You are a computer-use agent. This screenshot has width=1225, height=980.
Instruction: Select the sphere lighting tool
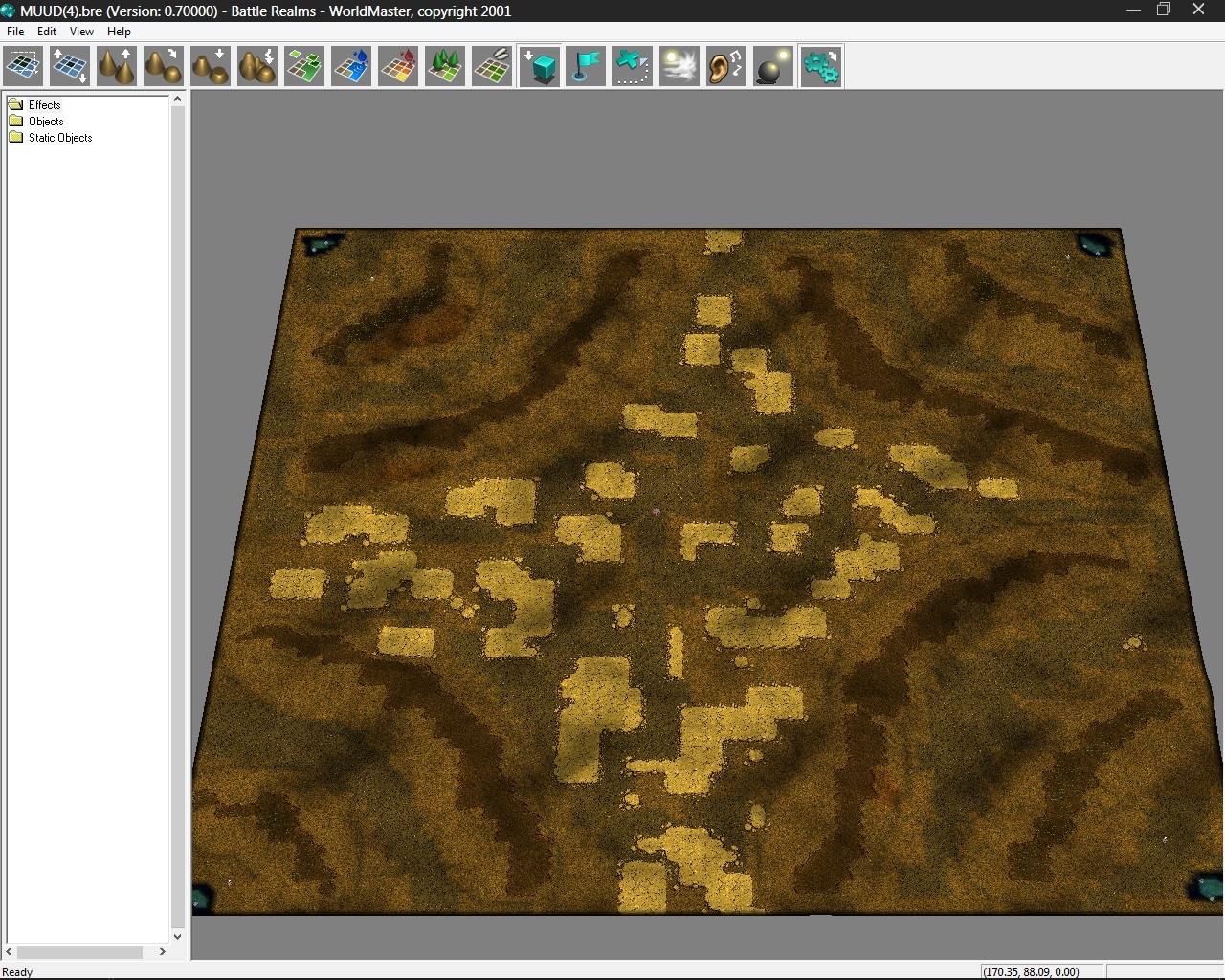(773, 67)
